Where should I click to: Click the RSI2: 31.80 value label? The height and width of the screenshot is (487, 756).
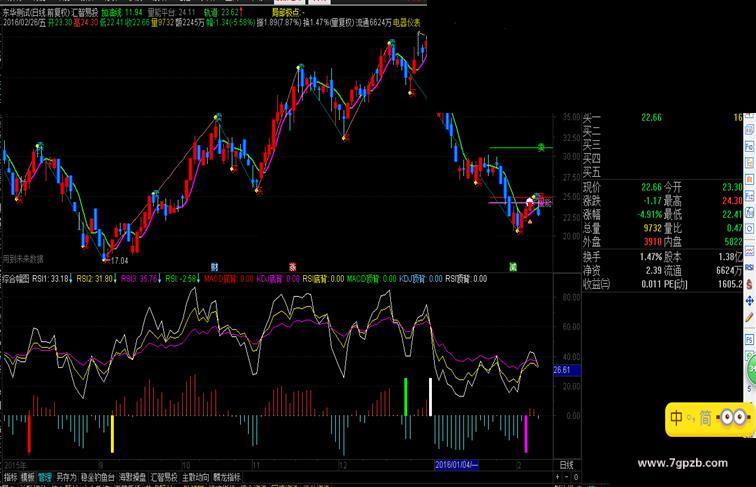[94, 279]
